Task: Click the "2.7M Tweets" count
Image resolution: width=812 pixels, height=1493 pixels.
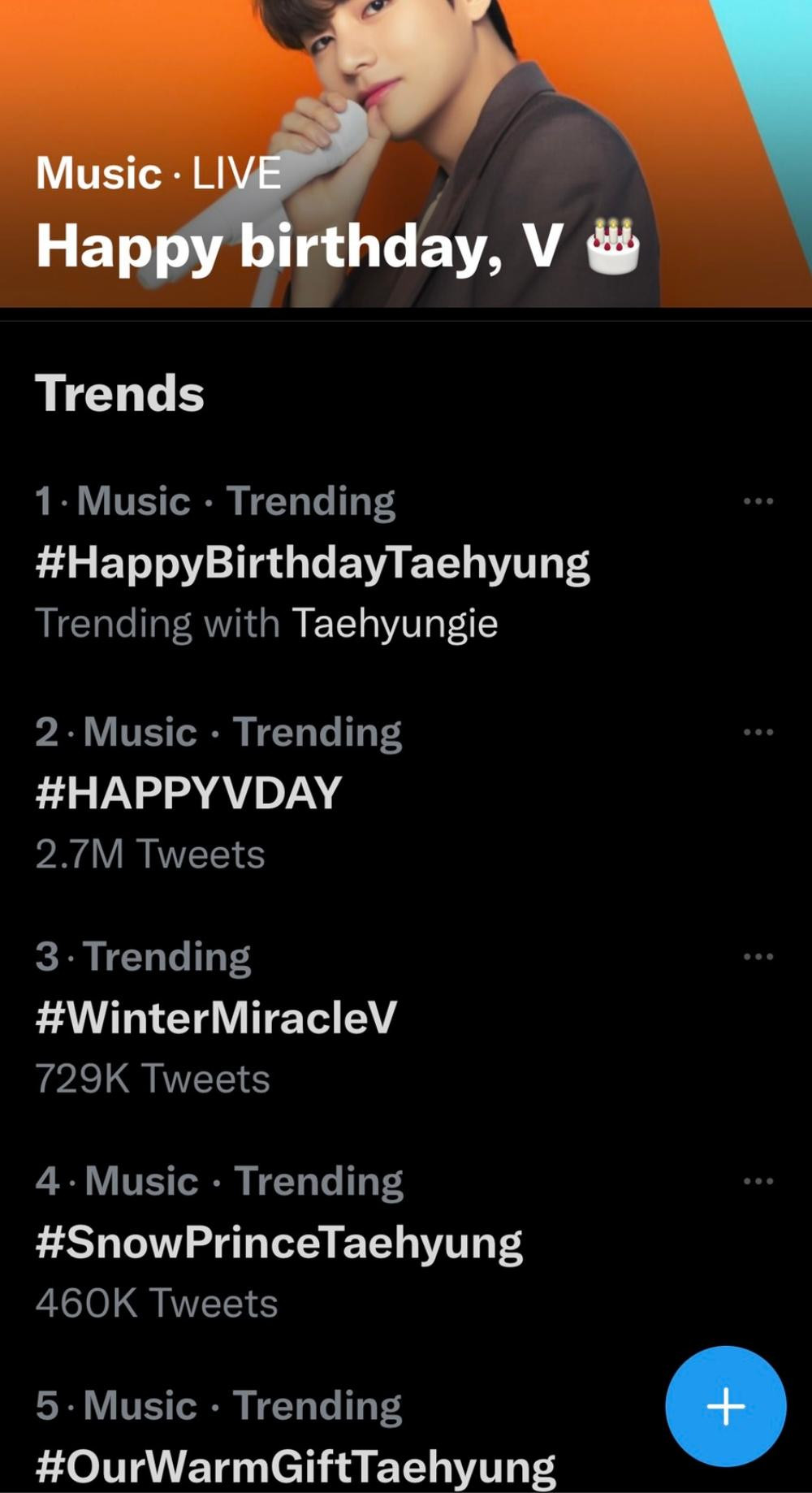Action: 150,855
